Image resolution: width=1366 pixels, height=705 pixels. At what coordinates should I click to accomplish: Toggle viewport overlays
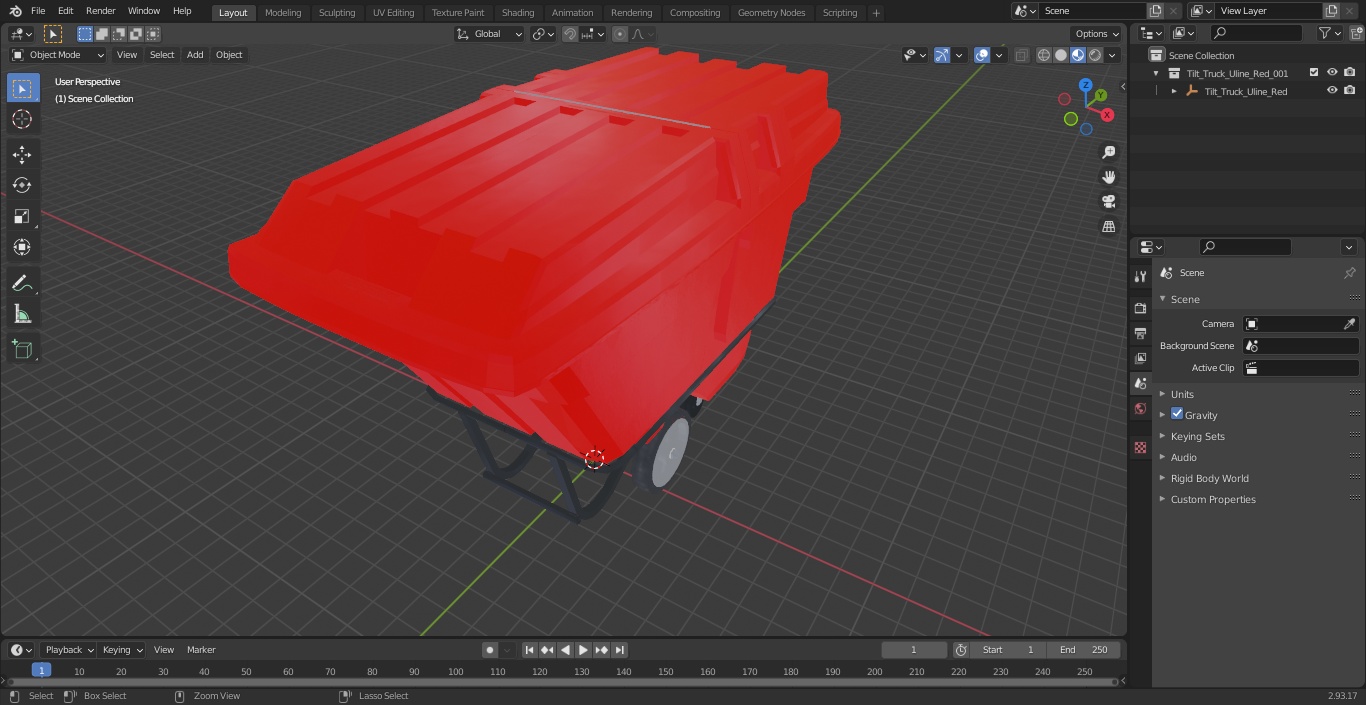[982, 55]
